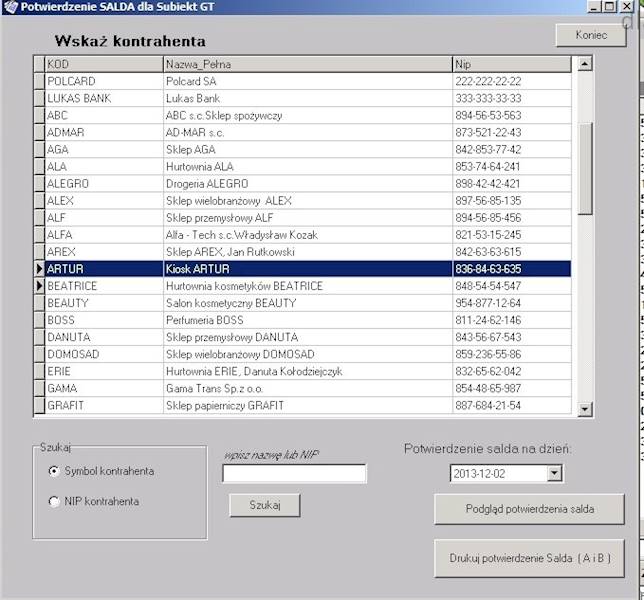The width and height of the screenshot is (644, 600).
Task: Click the Szukaj search button
Action: coord(264,505)
